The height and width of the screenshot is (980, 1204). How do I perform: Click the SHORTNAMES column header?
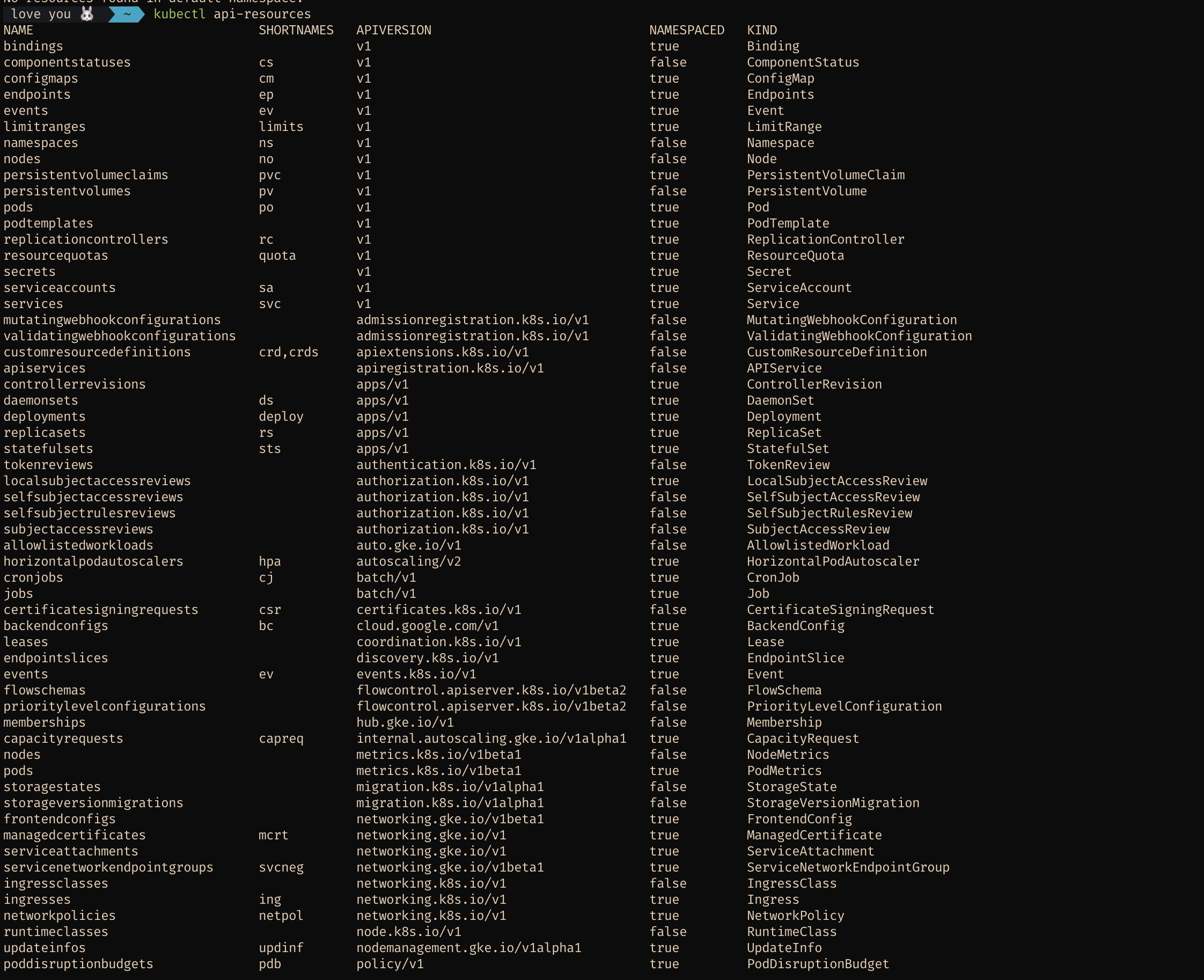pos(296,30)
